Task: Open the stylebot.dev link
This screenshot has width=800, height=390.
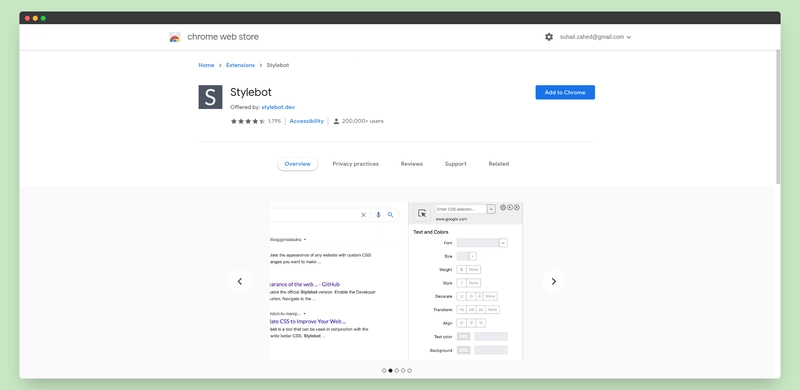Action: point(278,107)
